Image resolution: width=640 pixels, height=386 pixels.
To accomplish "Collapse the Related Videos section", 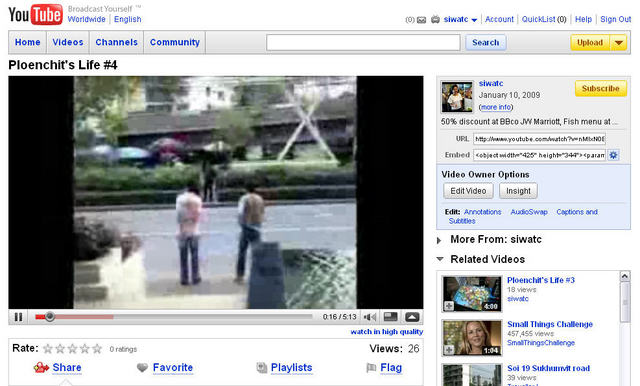I will pyautogui.click(x=440, y=259).
